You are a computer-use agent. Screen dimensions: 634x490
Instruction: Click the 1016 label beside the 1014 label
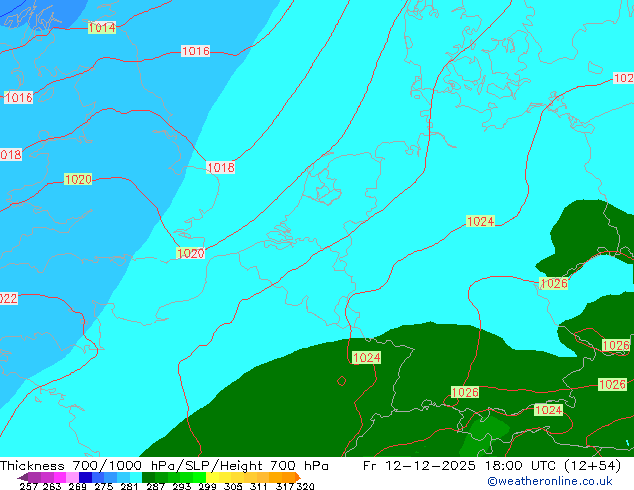[195, 51]
